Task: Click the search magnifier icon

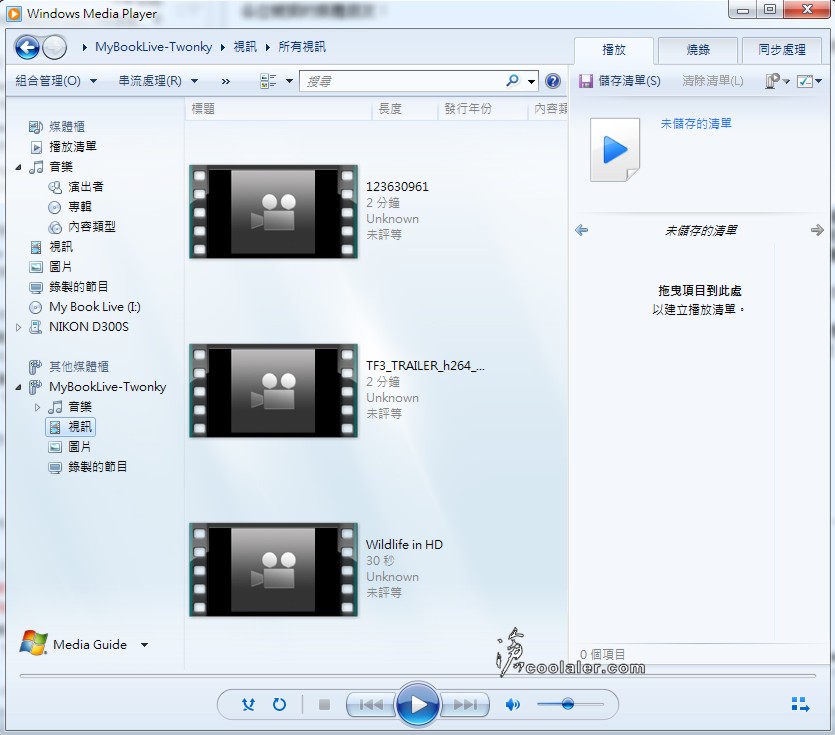Action: click(x=512, y=81)
